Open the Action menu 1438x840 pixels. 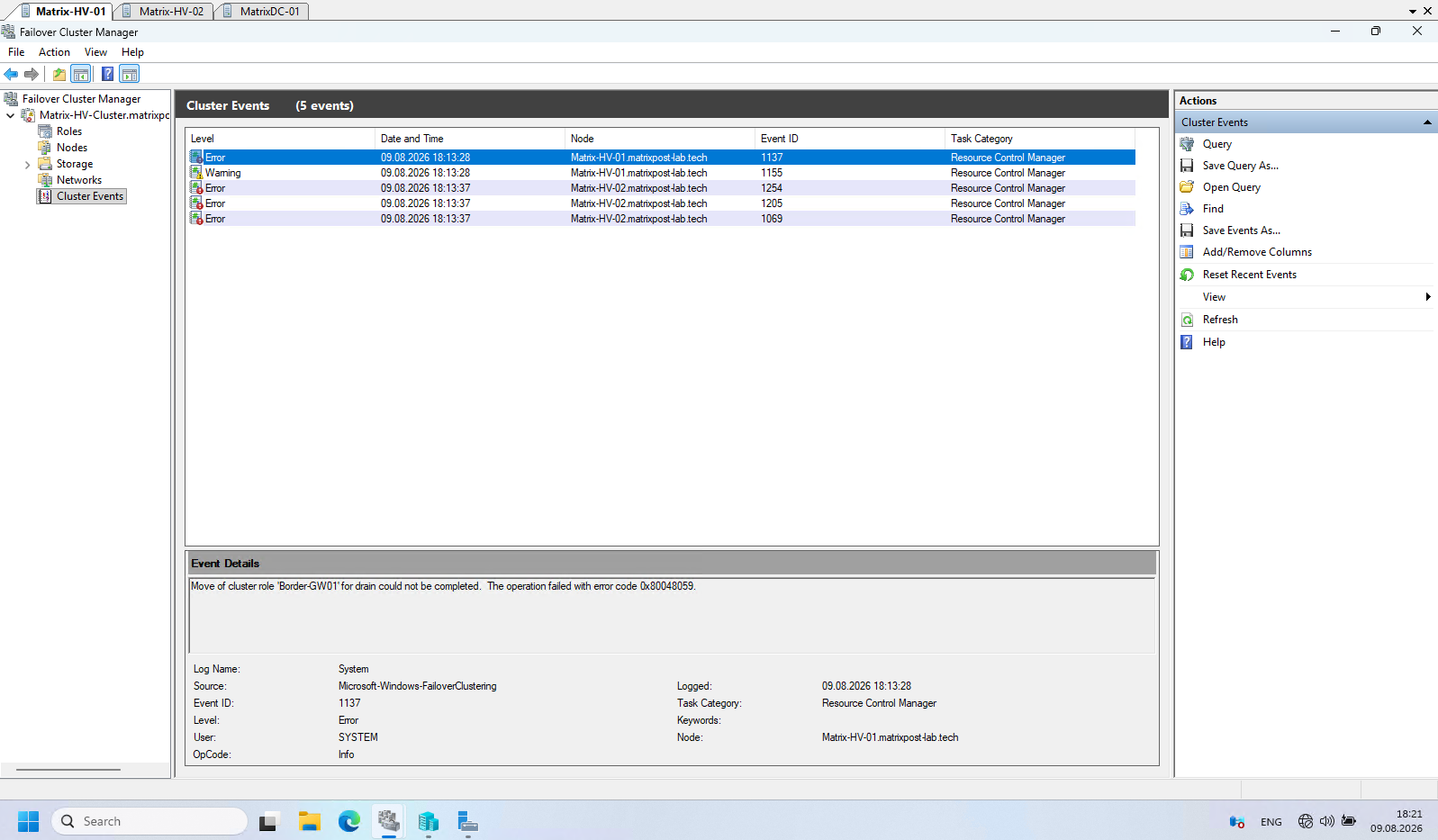[54, 52]
